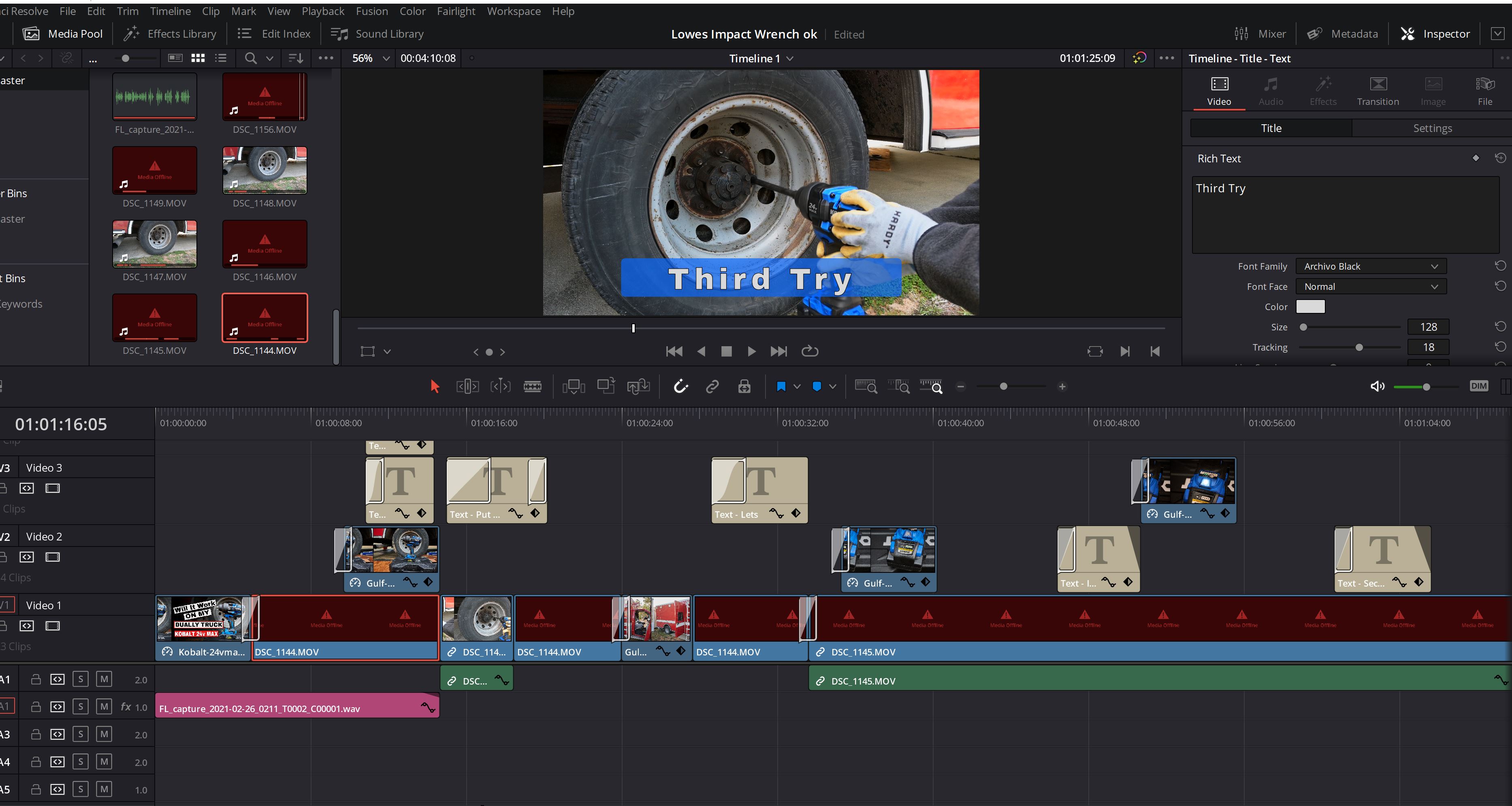Click the Detail Zoom icon
This screenshot has width=1512, height=806.
point(899,387)
